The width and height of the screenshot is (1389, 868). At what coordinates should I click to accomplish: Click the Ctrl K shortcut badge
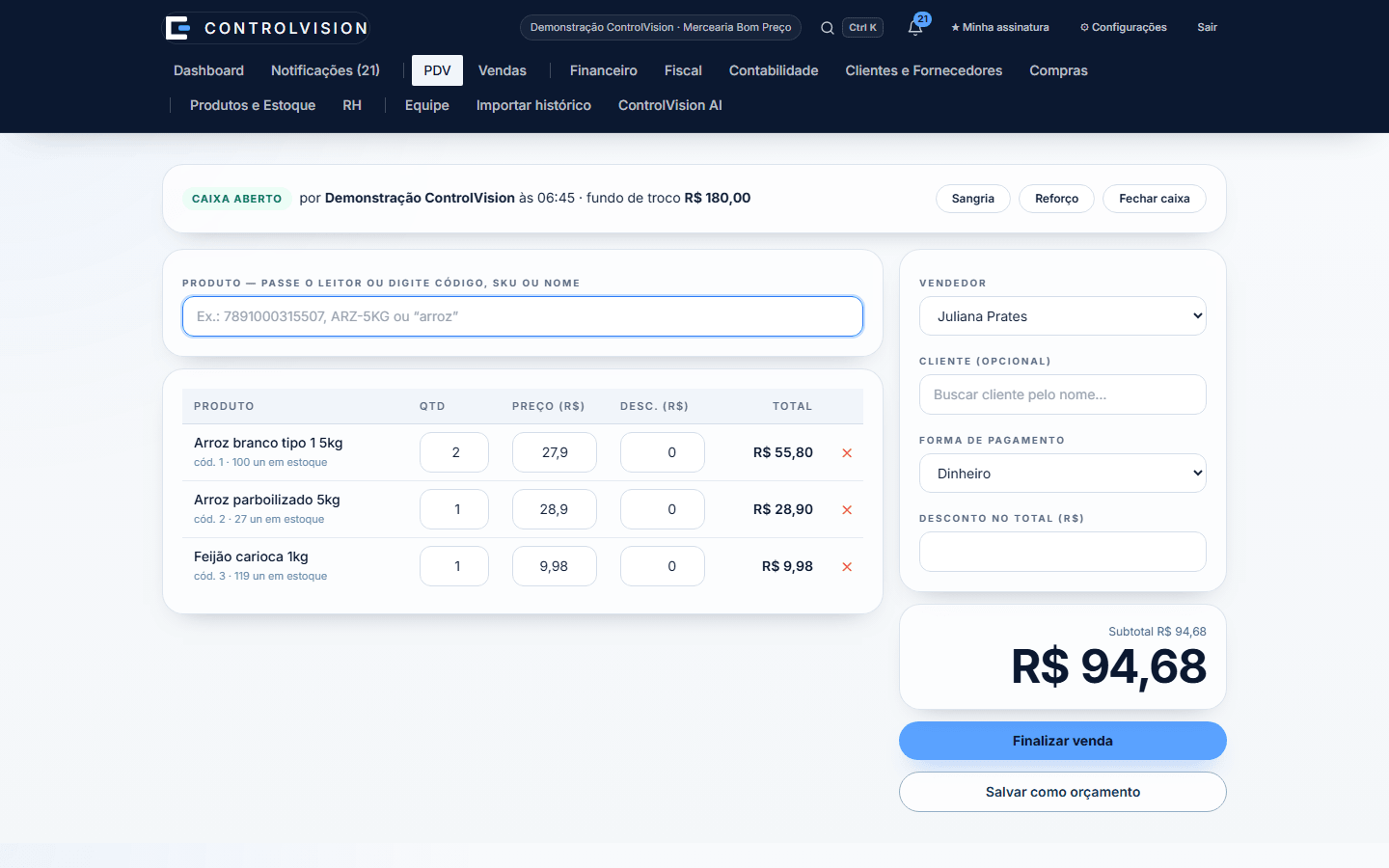[862, 27]
